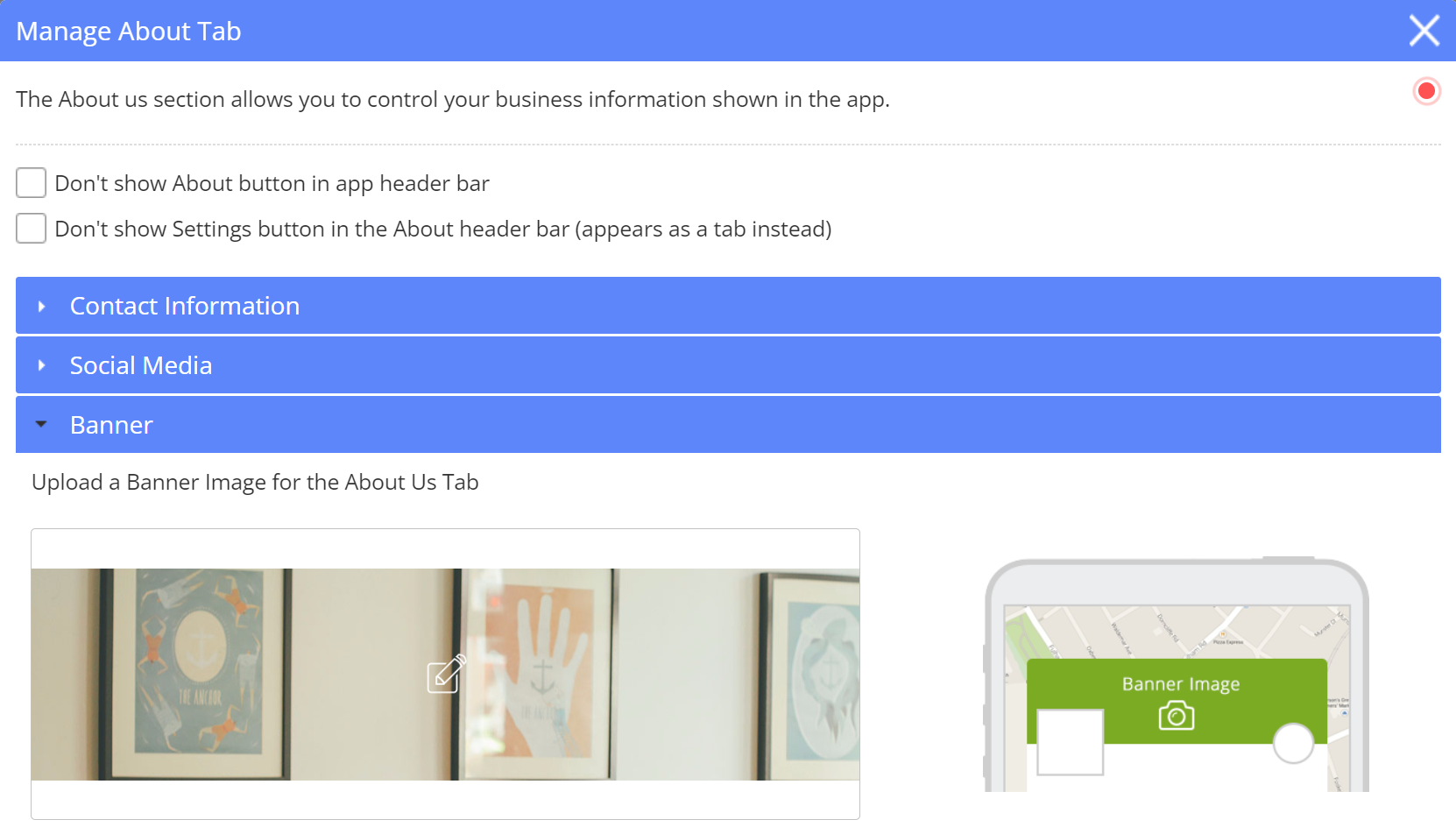Expand Social Media section via its triangle

pos(41,365)
